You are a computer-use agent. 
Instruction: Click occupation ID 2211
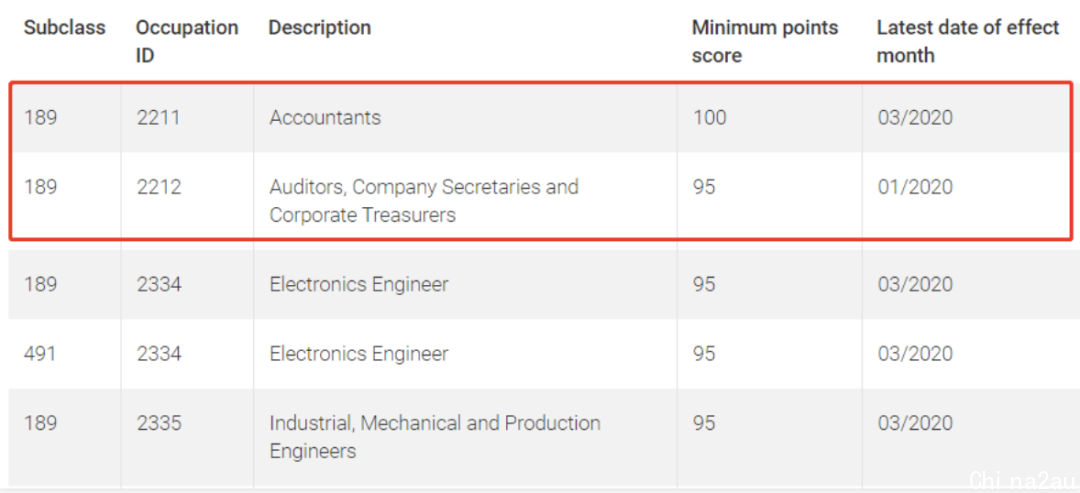click(x=158, y=118)
